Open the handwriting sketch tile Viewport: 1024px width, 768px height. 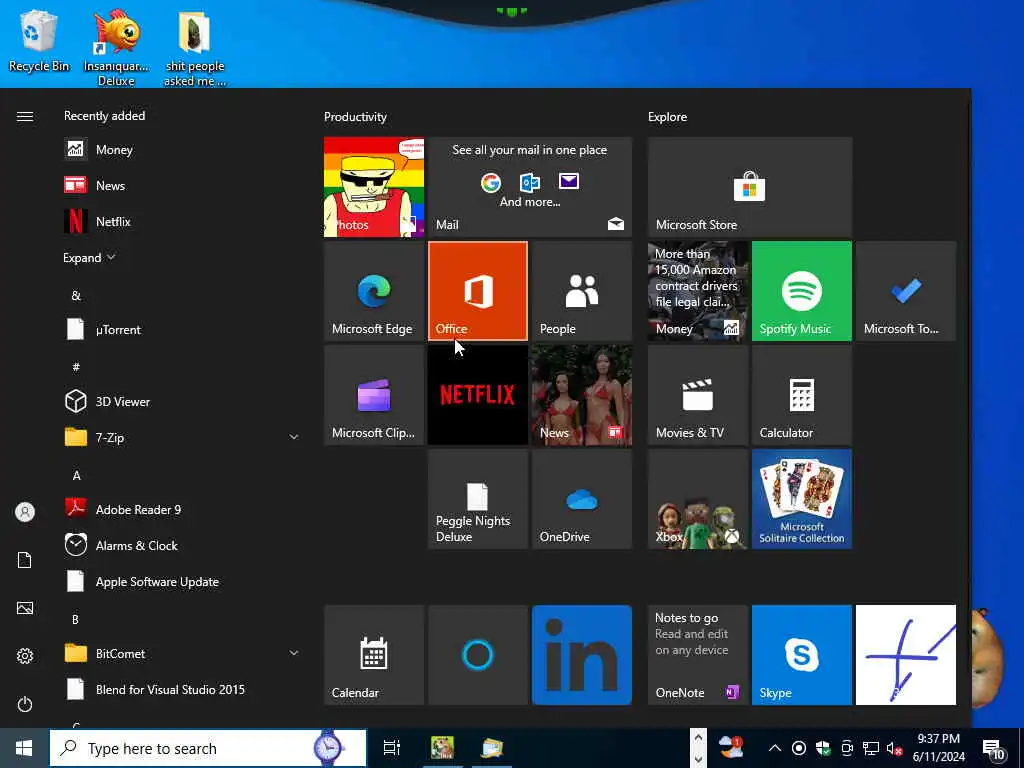[906, 655]
